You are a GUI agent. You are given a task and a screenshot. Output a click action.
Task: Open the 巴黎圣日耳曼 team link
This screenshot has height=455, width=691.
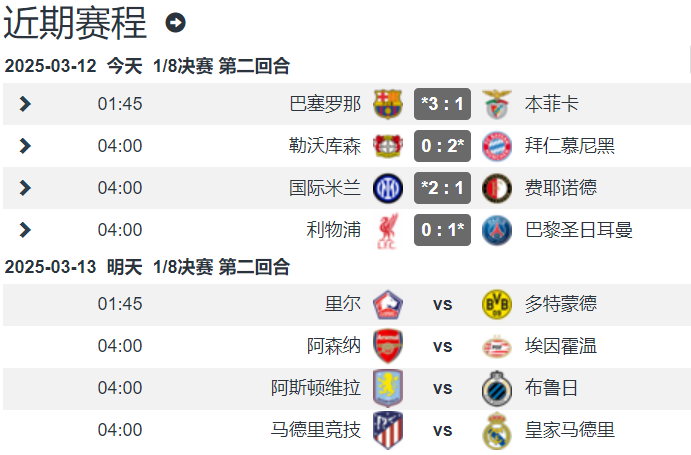pyautogui.click(x=579, y=230)
